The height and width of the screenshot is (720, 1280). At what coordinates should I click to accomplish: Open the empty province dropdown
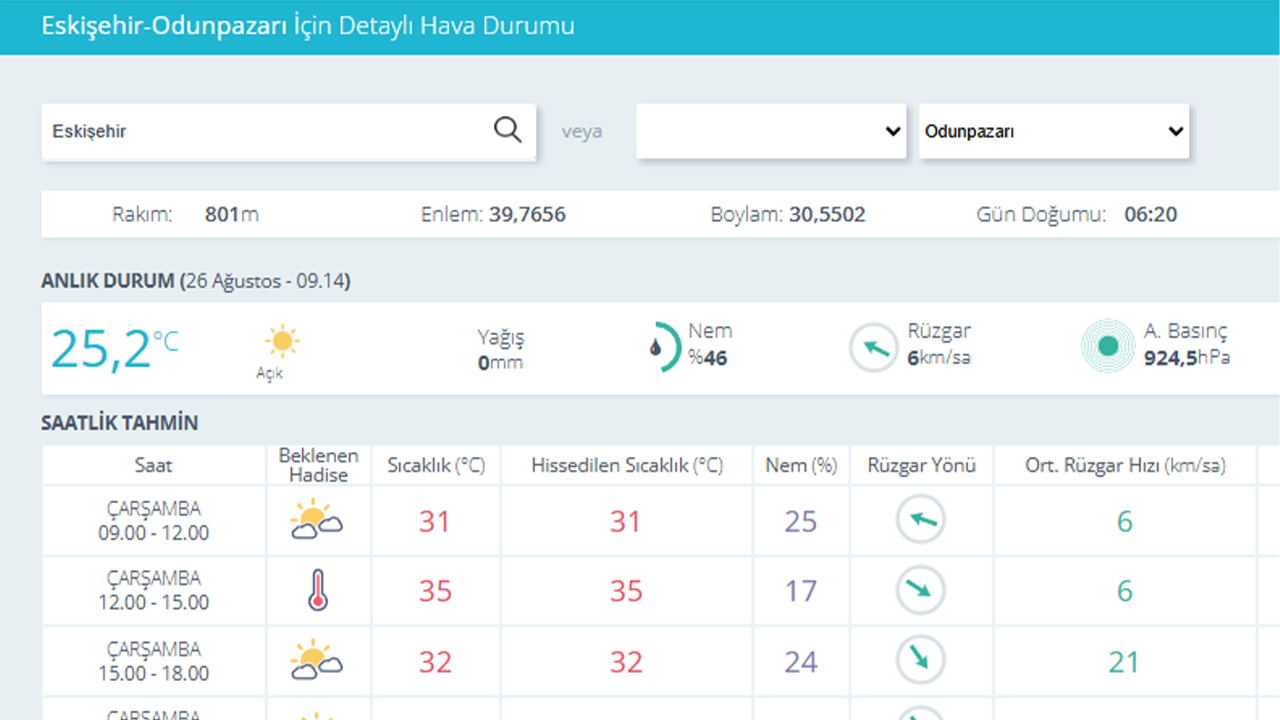[x=771, y=131]
